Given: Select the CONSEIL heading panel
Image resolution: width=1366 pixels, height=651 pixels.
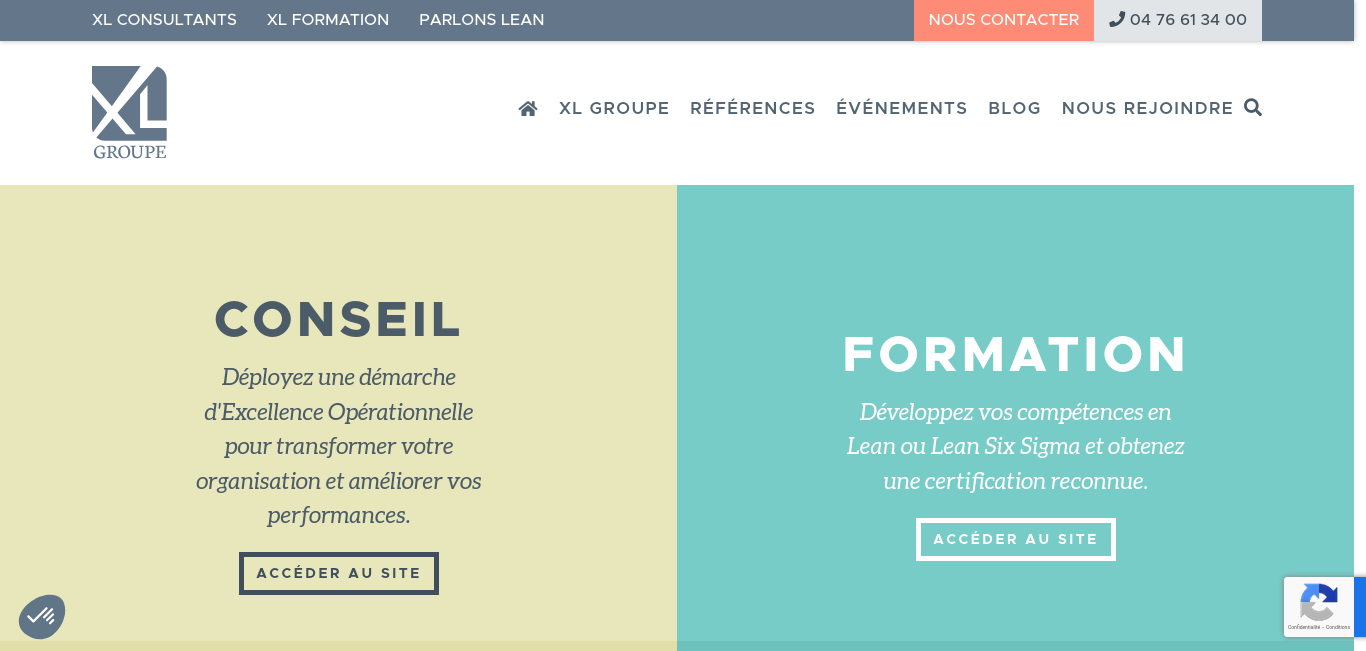Looking at the screenshot, I should click(338, 319).
